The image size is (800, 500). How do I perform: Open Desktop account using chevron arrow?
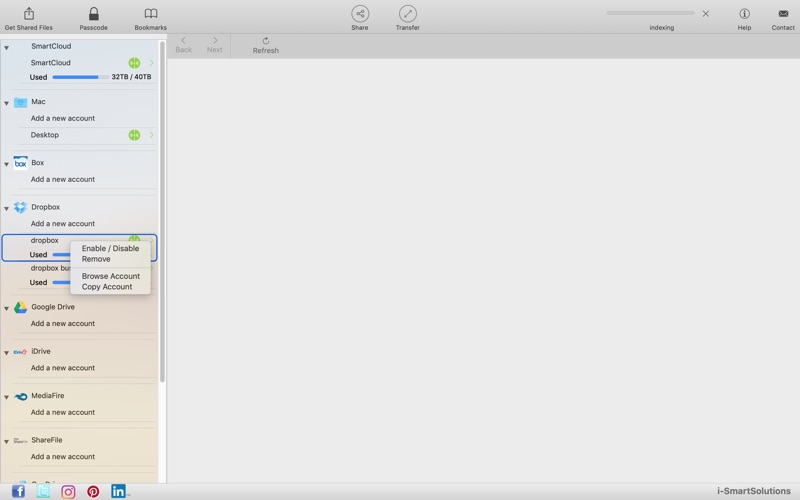(152, 135)
